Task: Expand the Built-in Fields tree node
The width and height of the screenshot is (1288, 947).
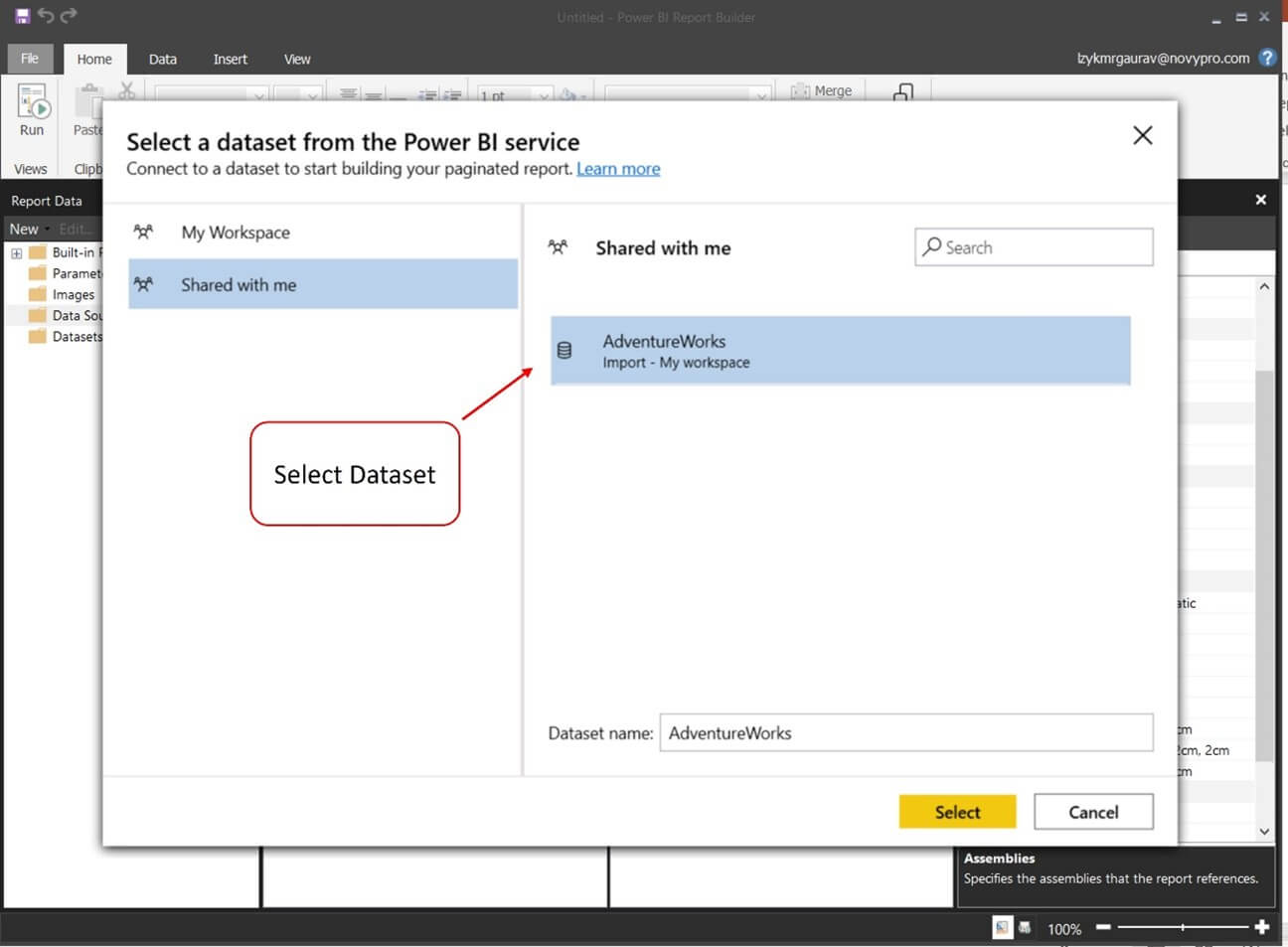Action: pyautogui.click(x=16, y=253)
